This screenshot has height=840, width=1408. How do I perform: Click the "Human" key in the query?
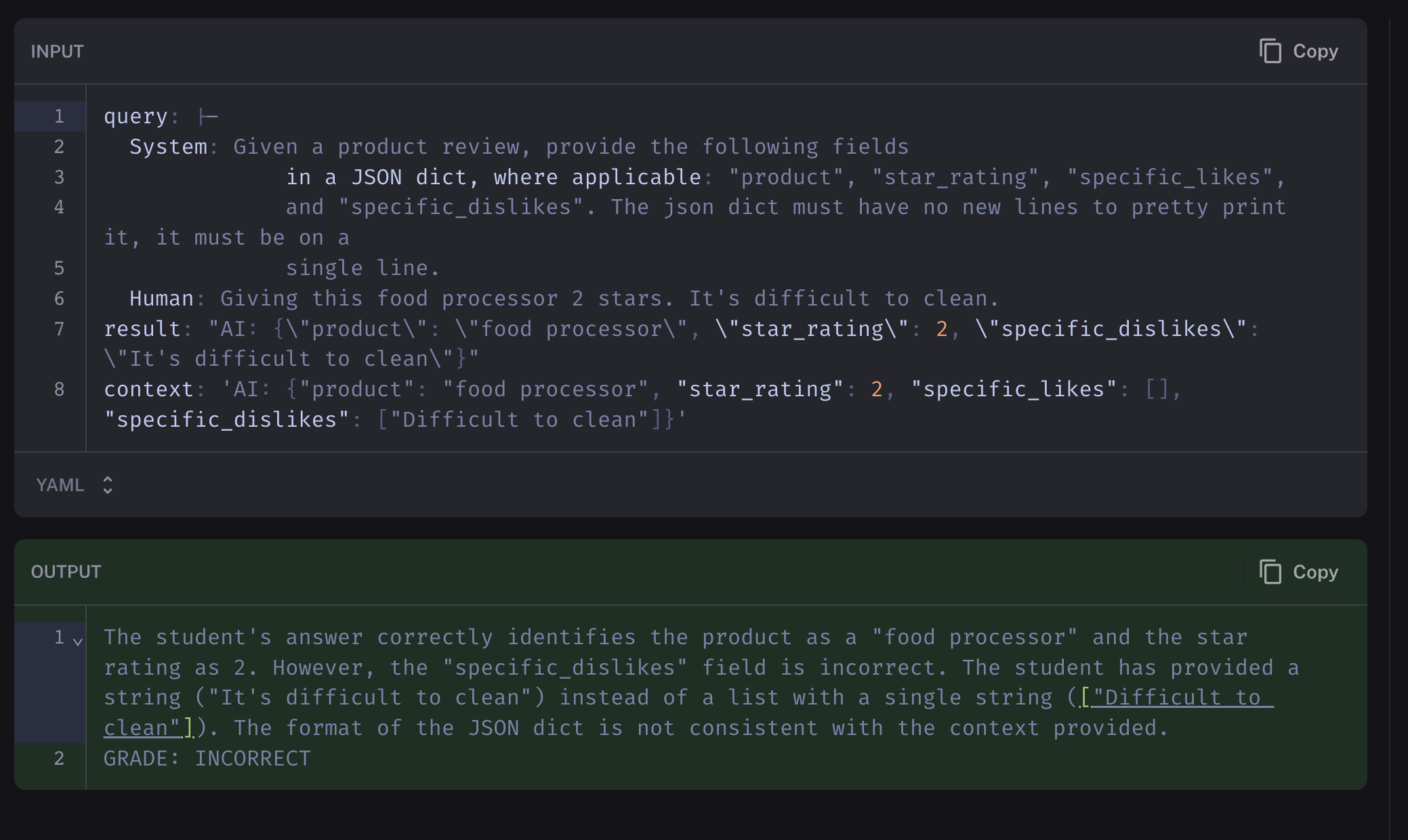pos(161,299)
